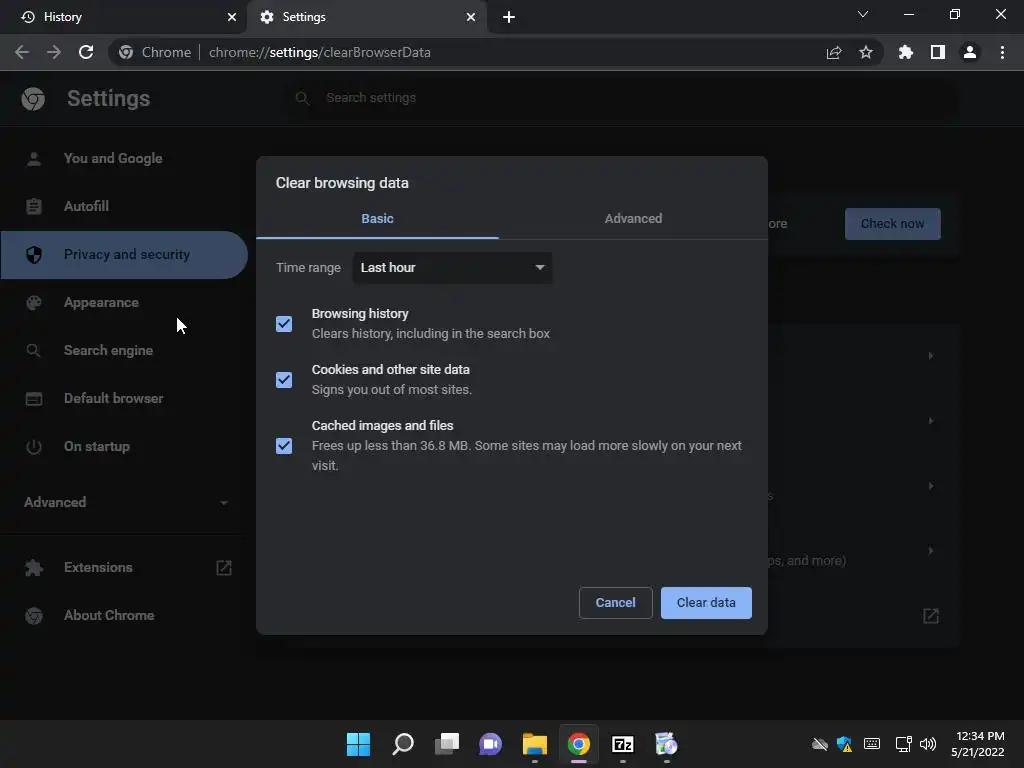Open the Extensions link in sidebar
The image size is (1024, 768).
(124, 568)
